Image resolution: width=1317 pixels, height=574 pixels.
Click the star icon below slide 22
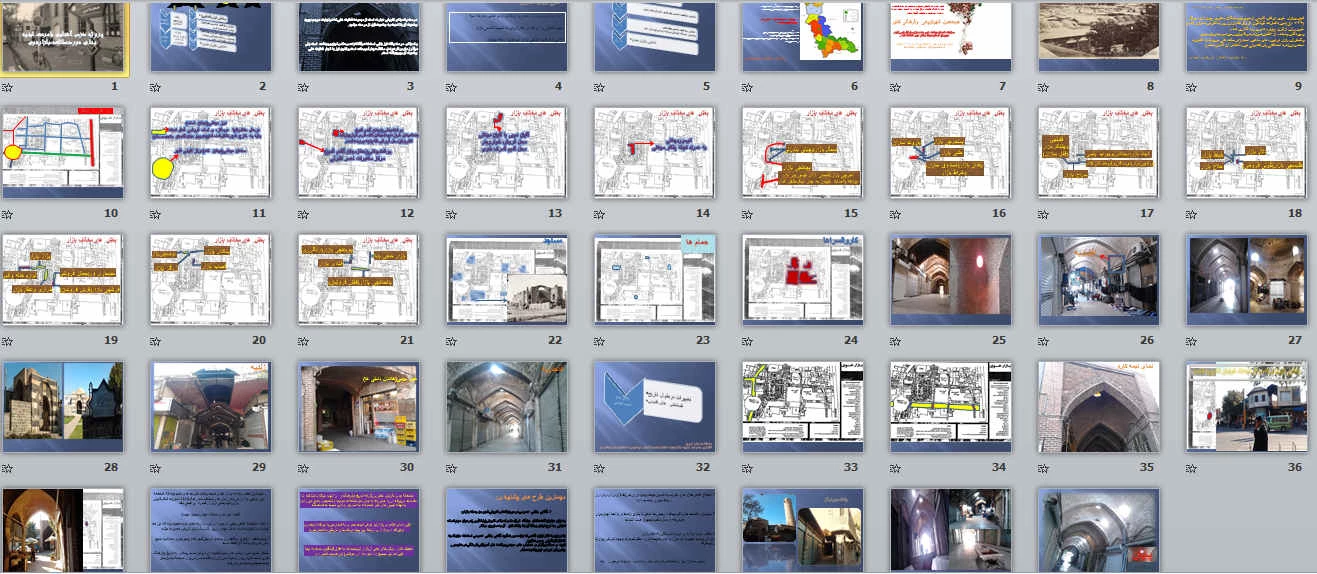pos(452,341)
